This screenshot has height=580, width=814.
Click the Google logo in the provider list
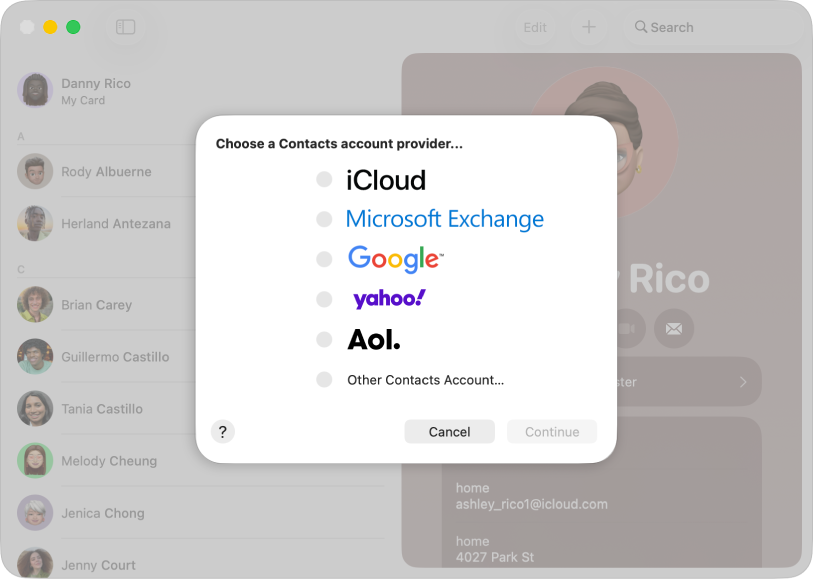pyautogui.click(x=394, y=259)
